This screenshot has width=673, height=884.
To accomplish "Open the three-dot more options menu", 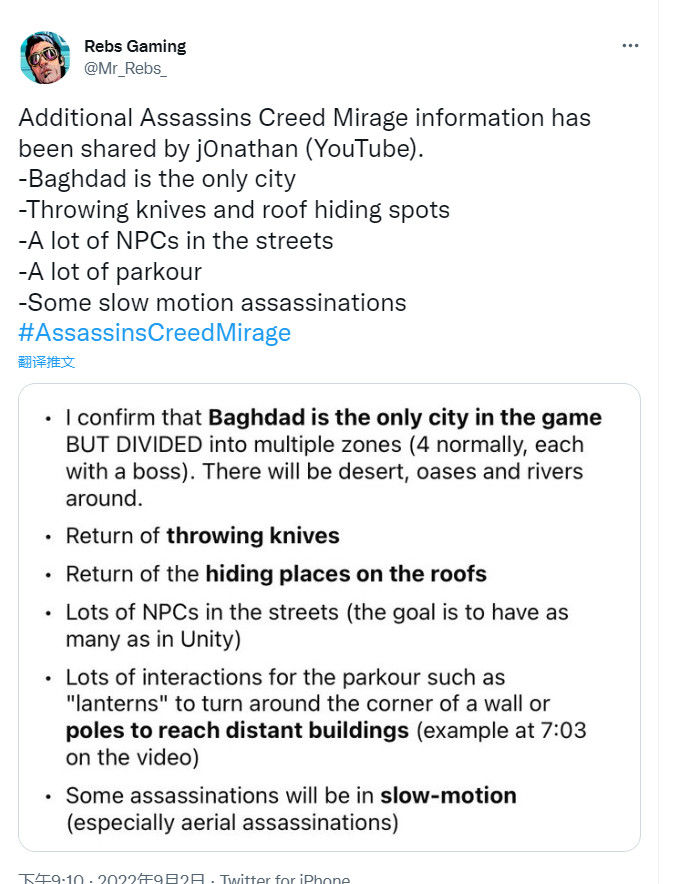I will 630,46.
